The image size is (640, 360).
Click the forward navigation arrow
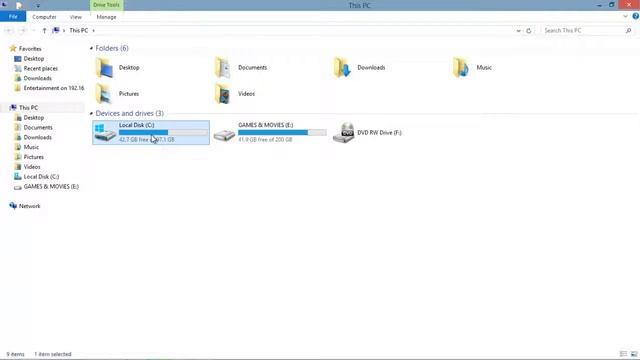pos(23,30)
